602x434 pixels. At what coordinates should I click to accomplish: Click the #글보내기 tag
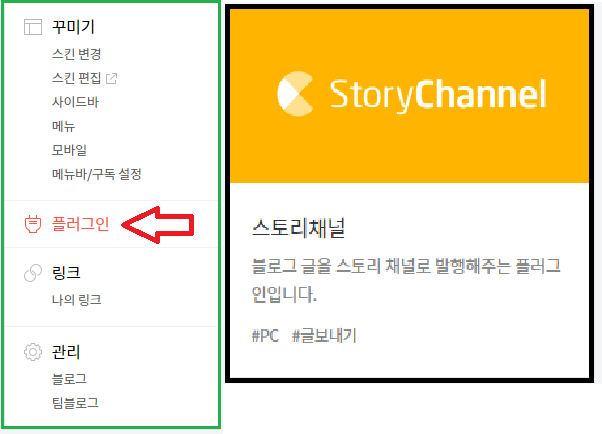pyautogui.click(x=324, y=336)
